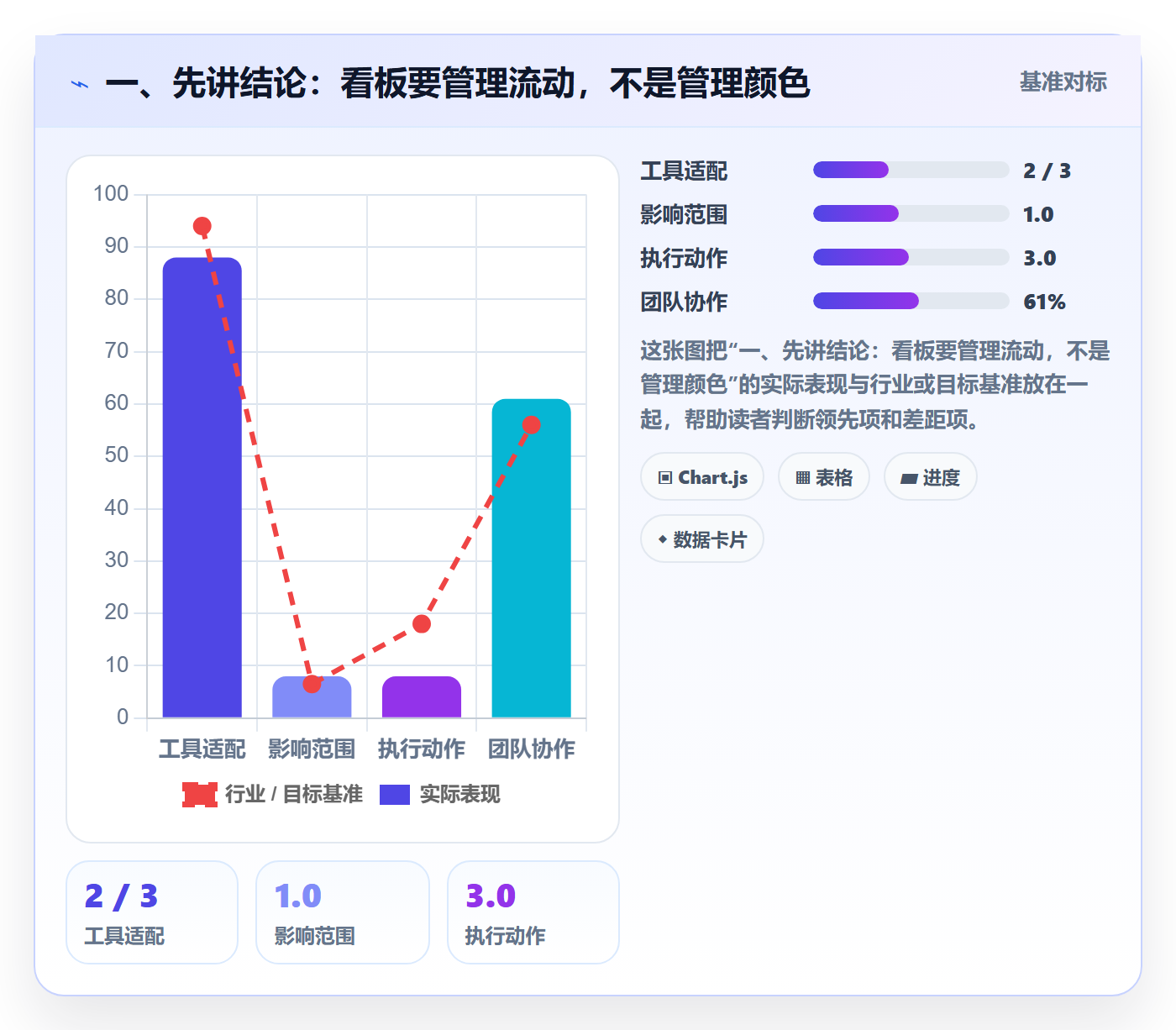Screen dimensions: 1176x1030
Task: Open the 1.0 影响范围 data card
Action: point(343,912)
